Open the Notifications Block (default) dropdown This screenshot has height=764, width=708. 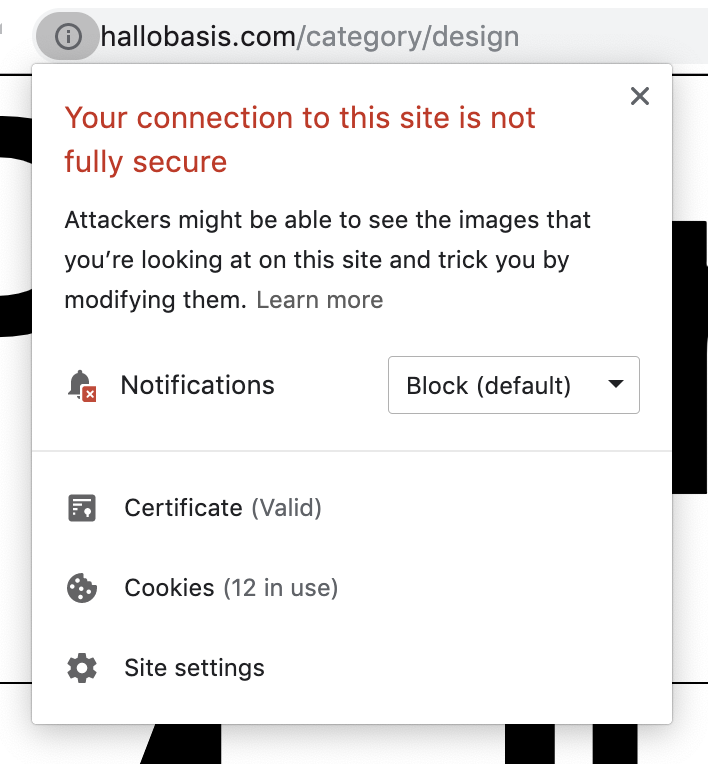point(513,385)
